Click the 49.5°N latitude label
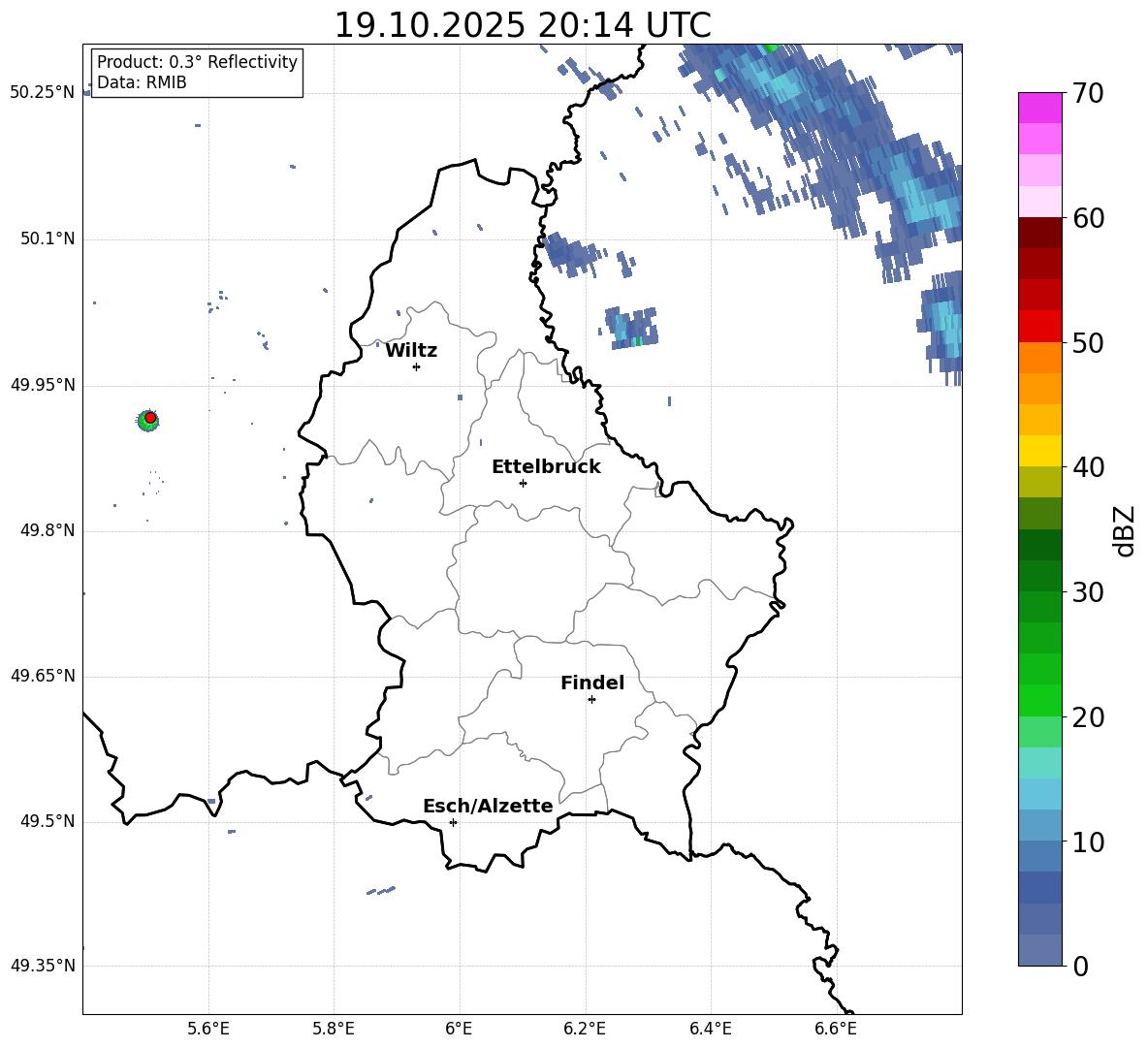The height and width of the screenshot is (1048, 1148). click(48, 821)
